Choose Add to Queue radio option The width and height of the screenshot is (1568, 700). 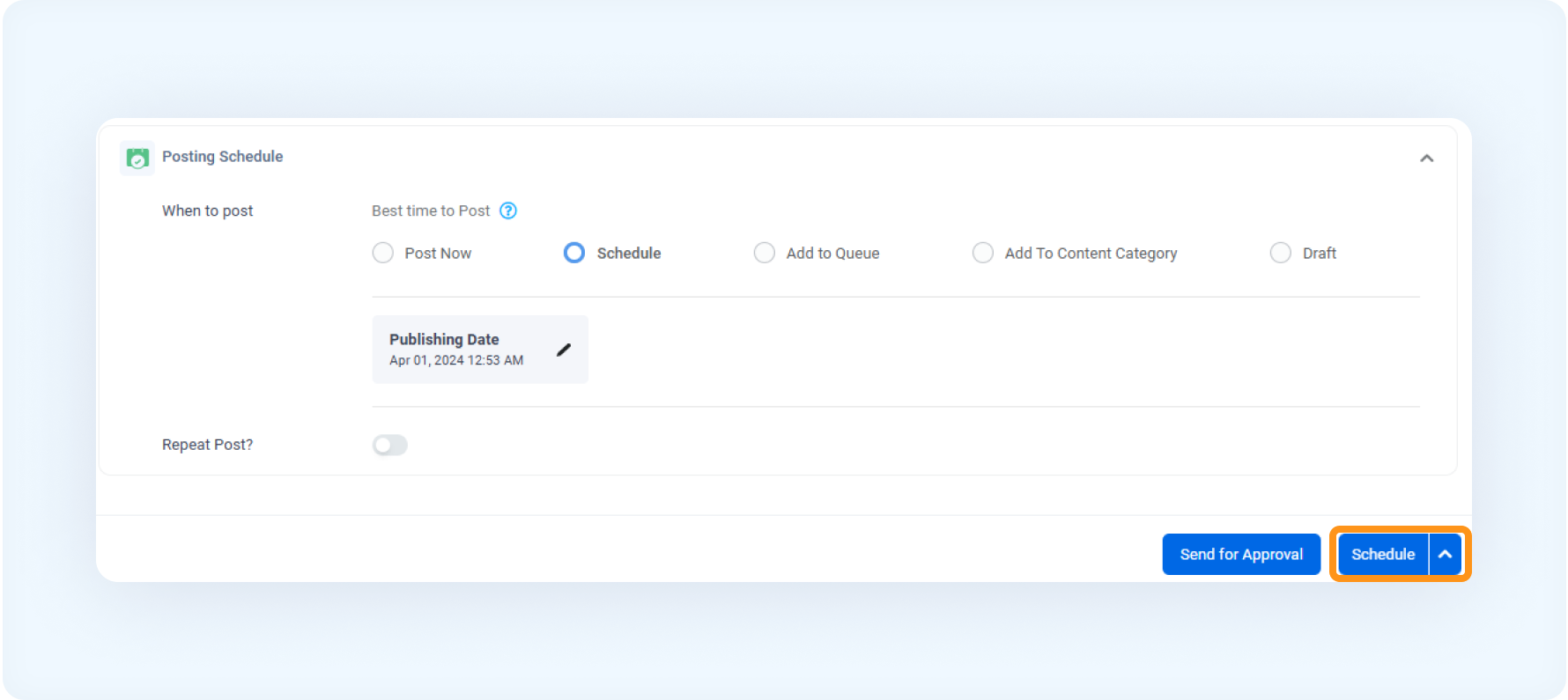765,253
